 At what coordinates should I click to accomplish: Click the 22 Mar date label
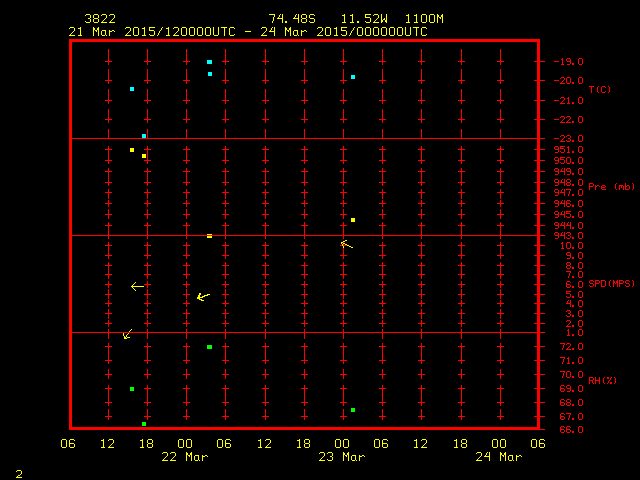point(185,457)
